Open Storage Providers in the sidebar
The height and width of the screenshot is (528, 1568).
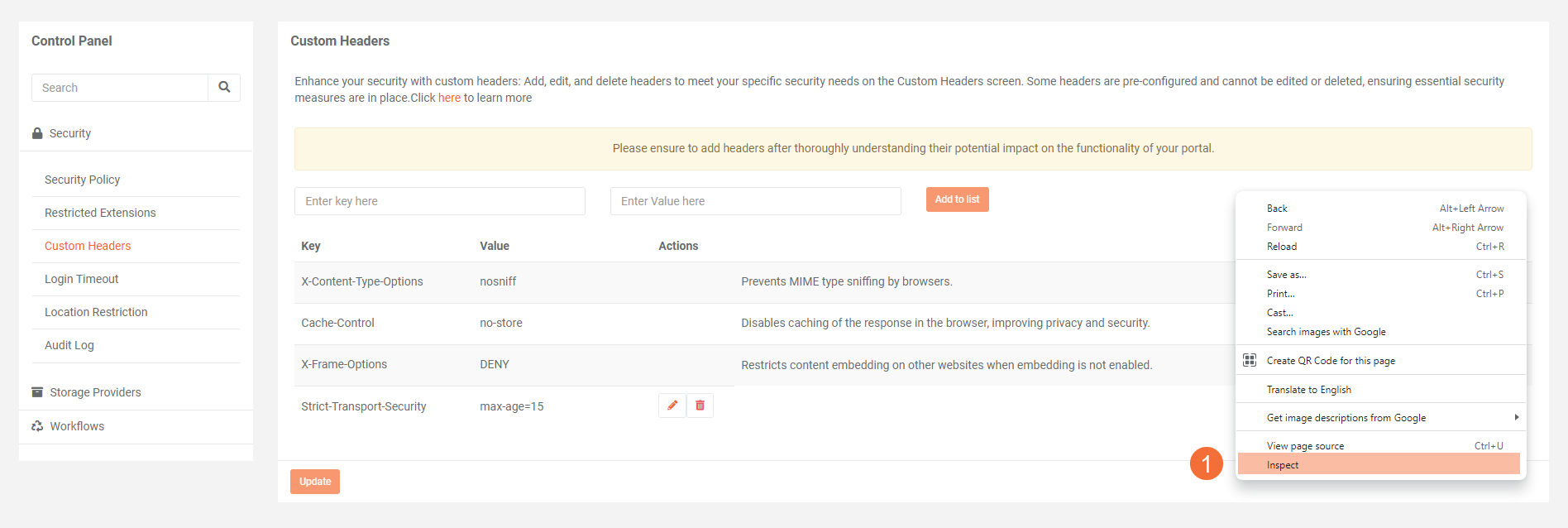point(95,392)
